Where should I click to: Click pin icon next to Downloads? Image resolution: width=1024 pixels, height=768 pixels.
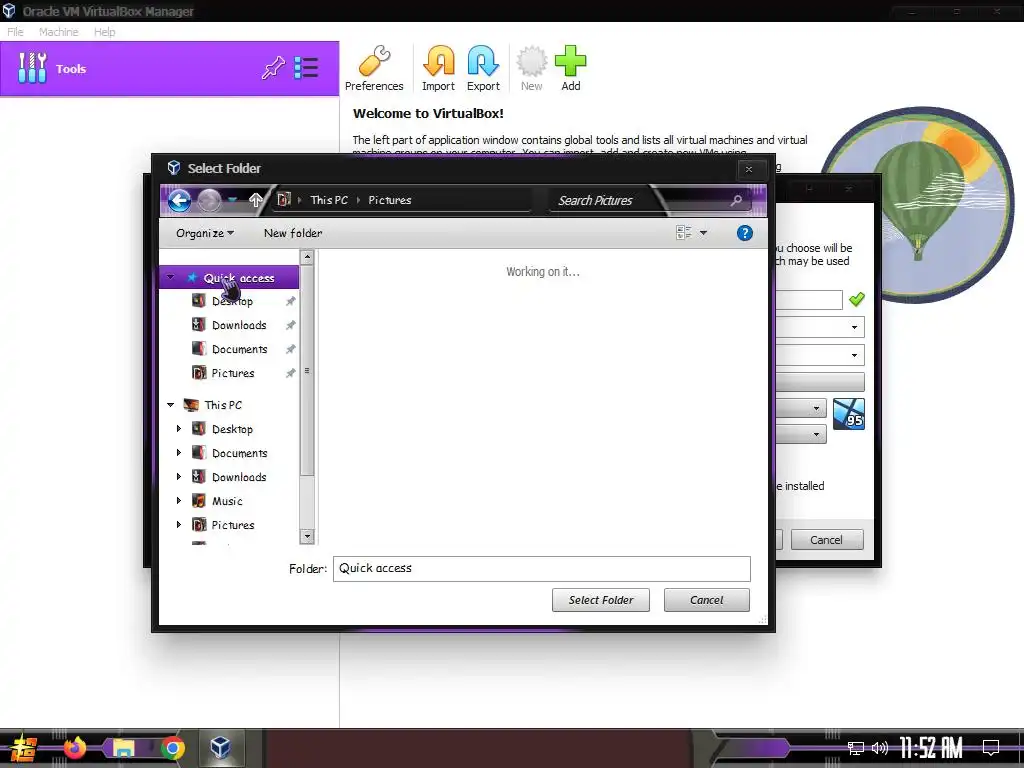click(291, 325)
